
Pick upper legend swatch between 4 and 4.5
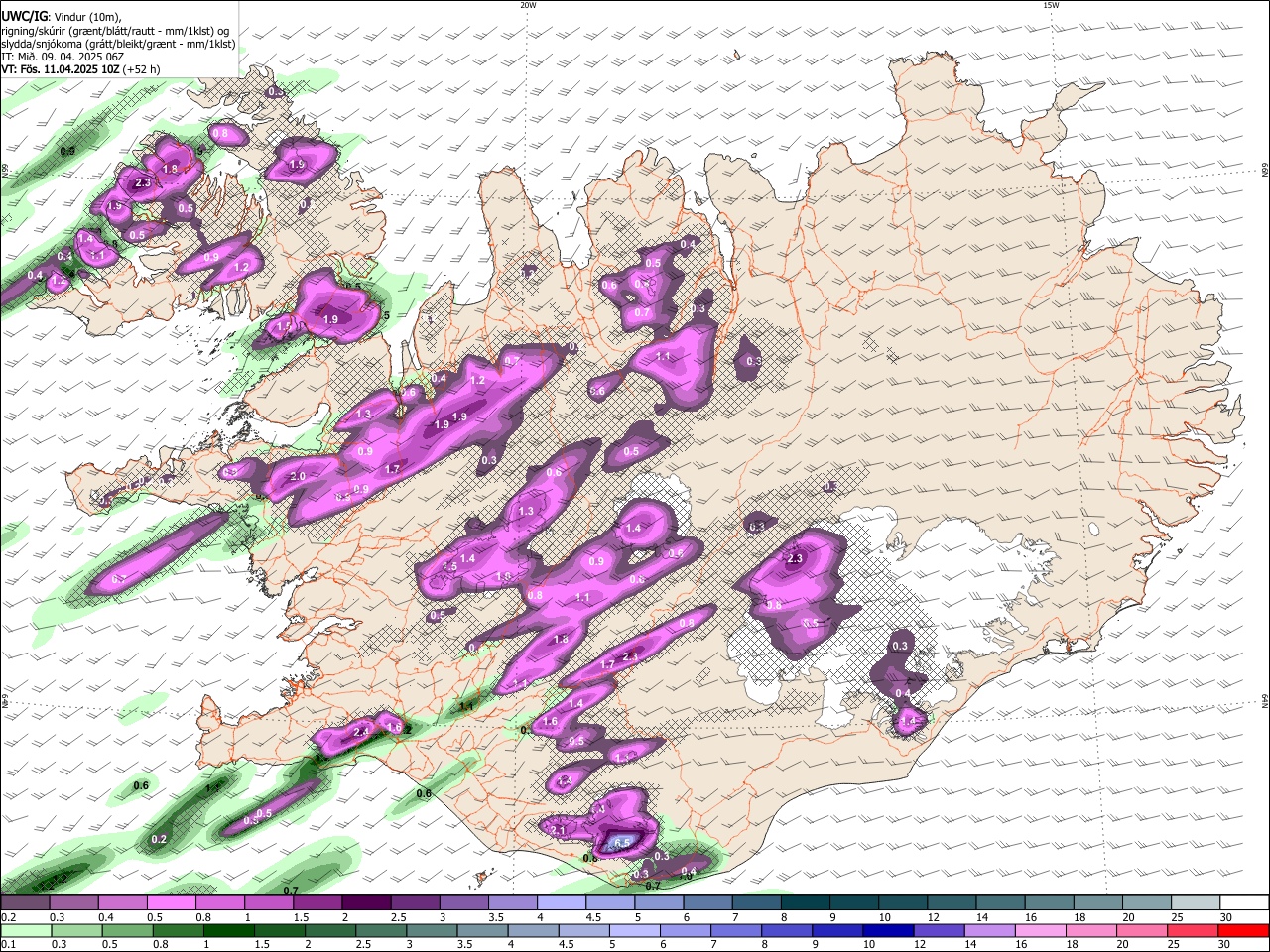coord(560,903)
